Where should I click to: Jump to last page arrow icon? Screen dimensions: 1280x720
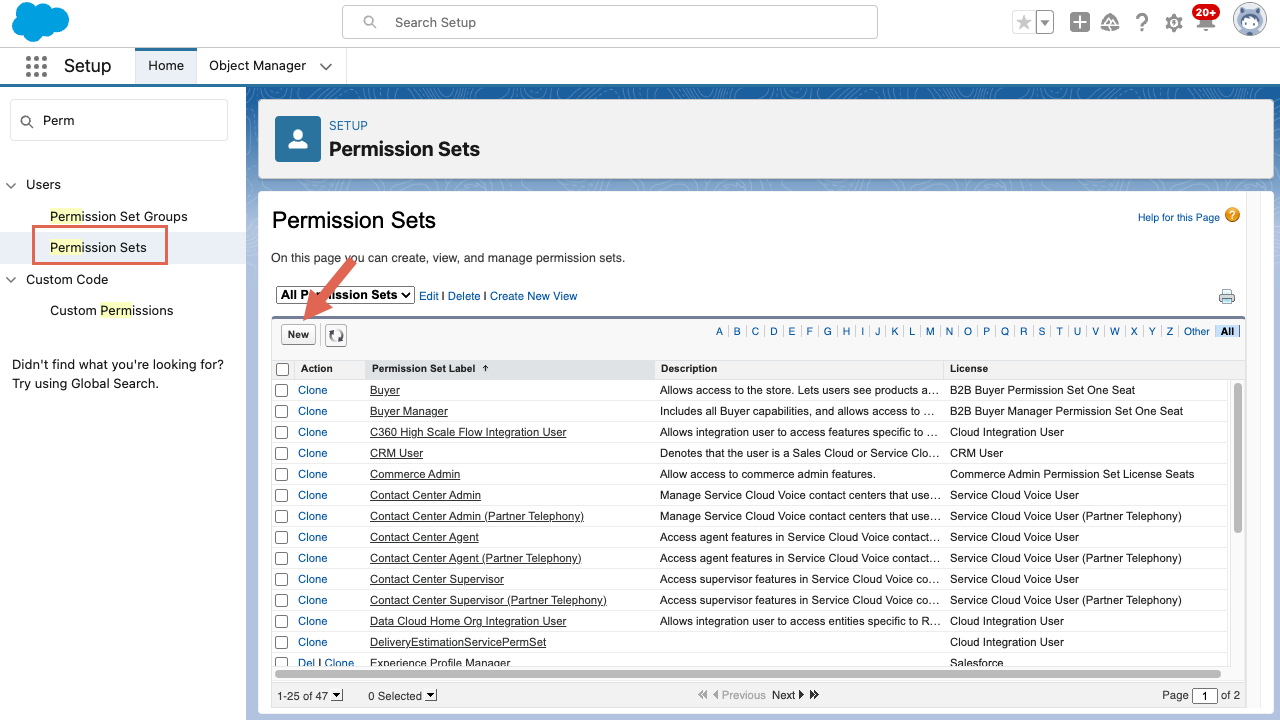pos(814,695)
